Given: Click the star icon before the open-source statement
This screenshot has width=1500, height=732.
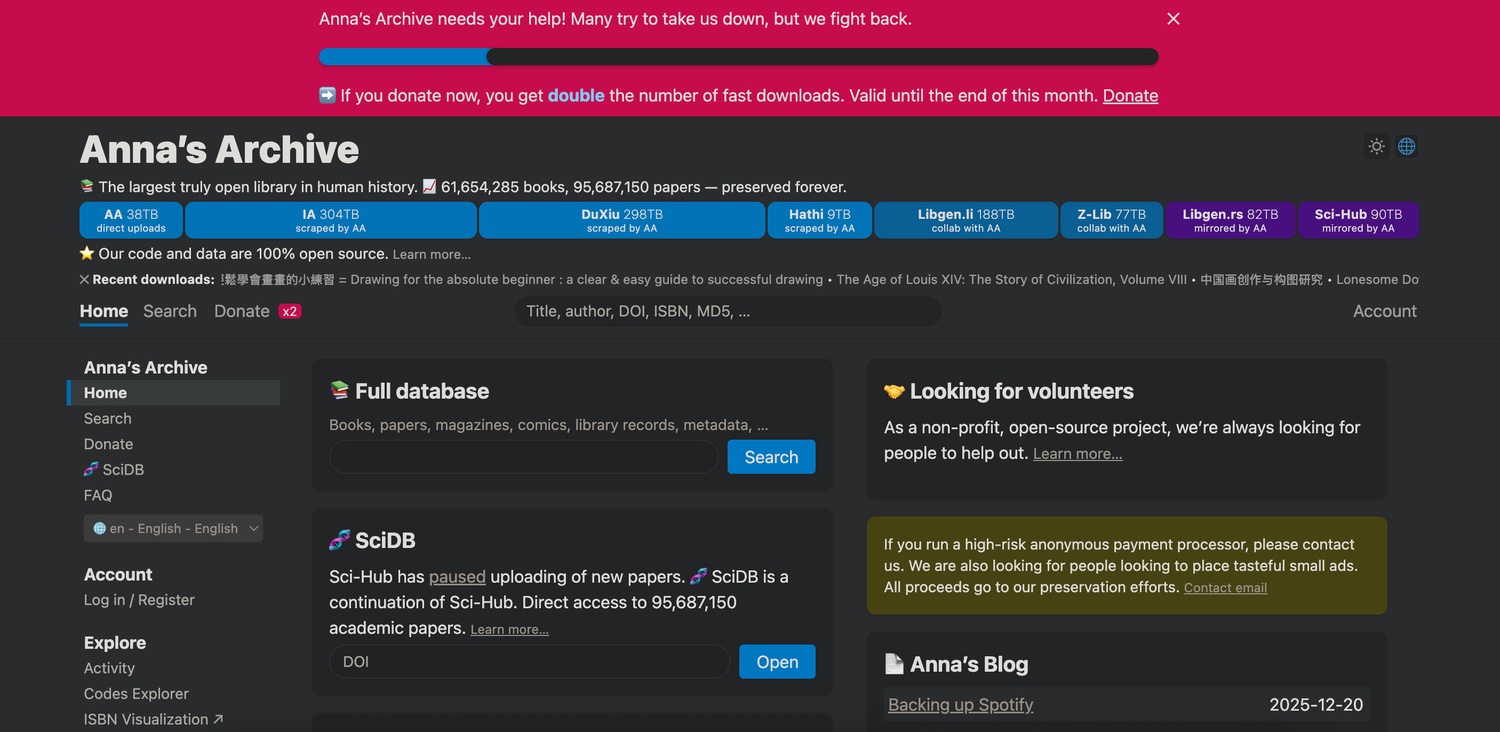Looking at the screenshot, I should 86,253.
